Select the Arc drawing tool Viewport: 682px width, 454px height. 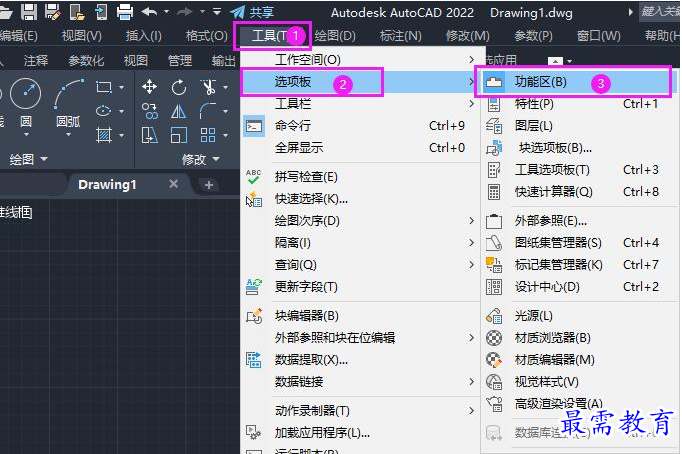[x=68, y=93]
